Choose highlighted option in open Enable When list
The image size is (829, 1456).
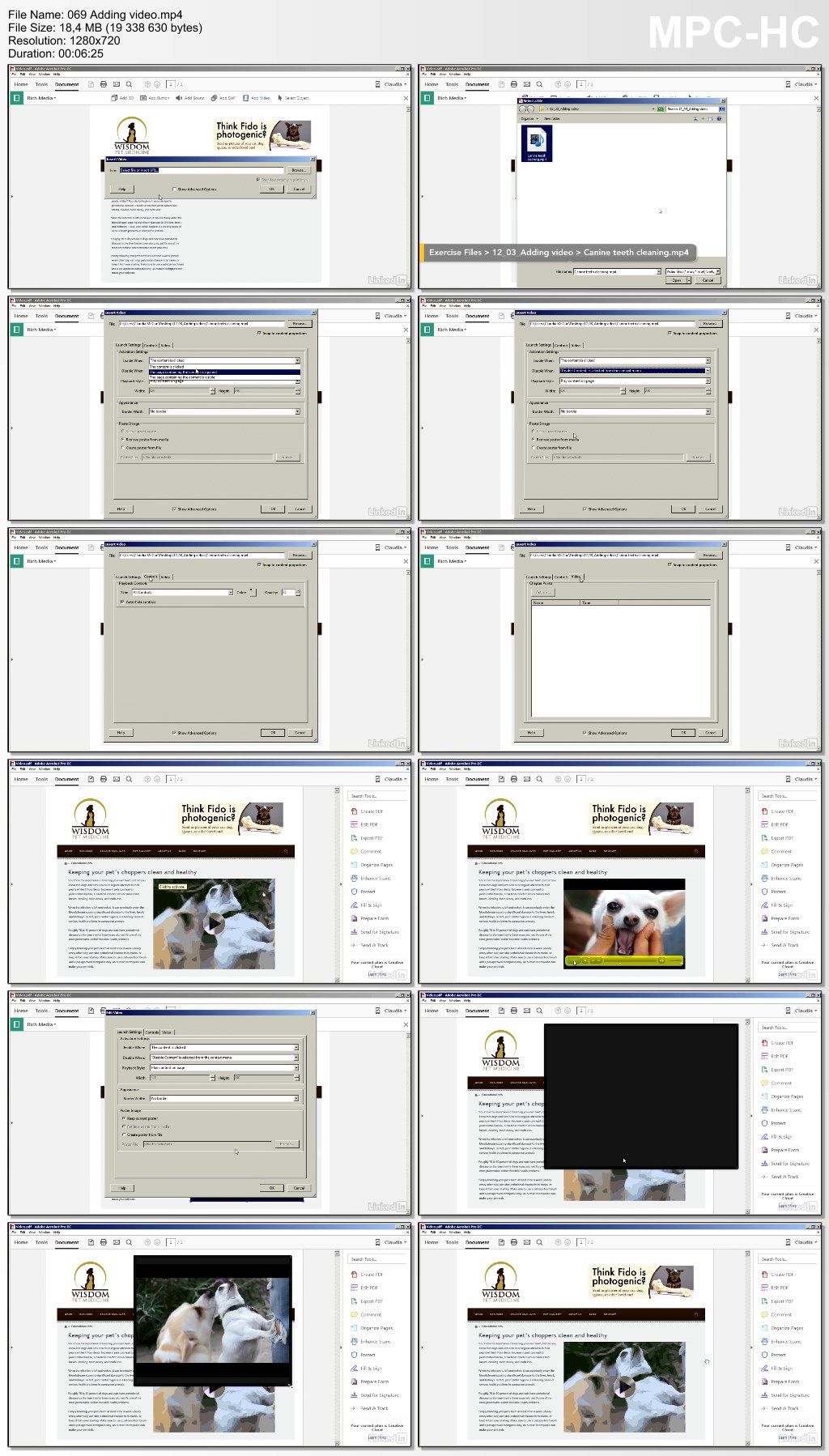coord(224,373)
